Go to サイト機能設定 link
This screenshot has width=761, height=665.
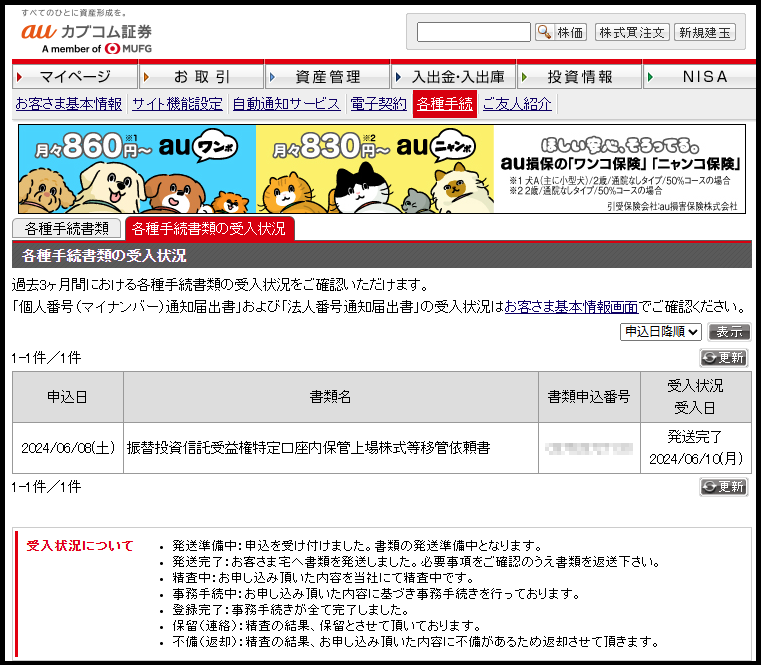pyautogui.click(x=177, y=104)
